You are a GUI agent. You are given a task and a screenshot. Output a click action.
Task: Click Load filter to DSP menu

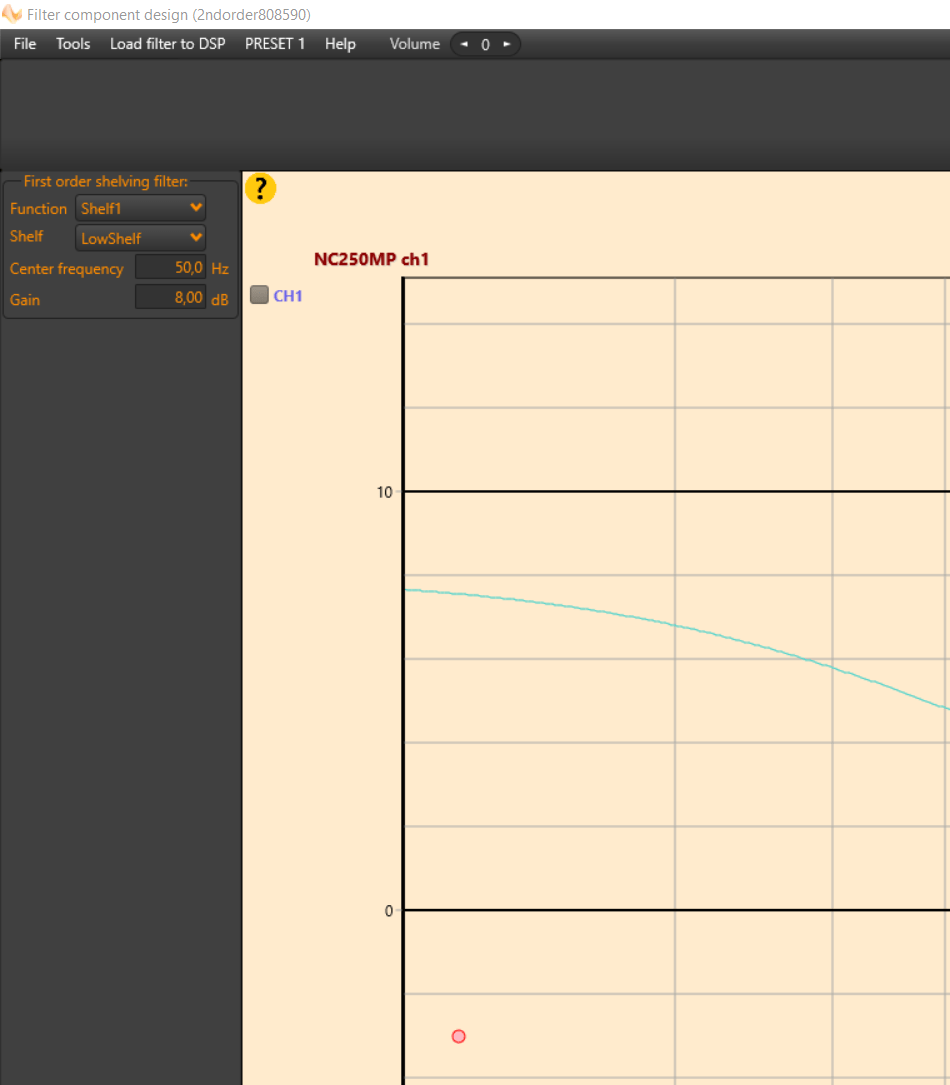(167, 44)
